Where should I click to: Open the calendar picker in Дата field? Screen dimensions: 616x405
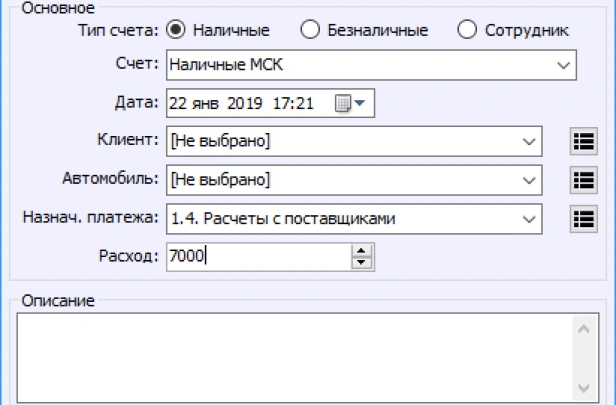(x=351, y=103)
